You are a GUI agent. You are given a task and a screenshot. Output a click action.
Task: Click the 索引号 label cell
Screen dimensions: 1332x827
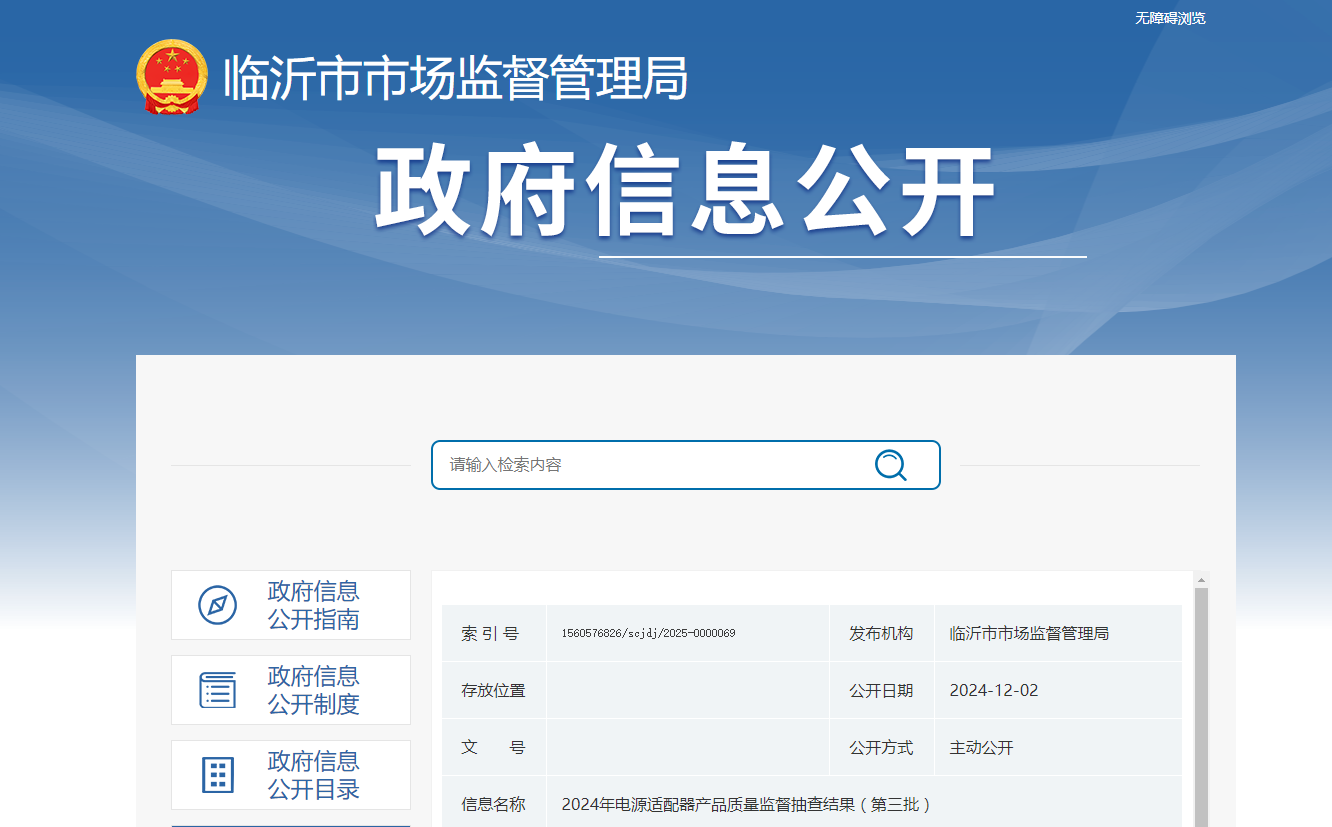tap(494, 633)
